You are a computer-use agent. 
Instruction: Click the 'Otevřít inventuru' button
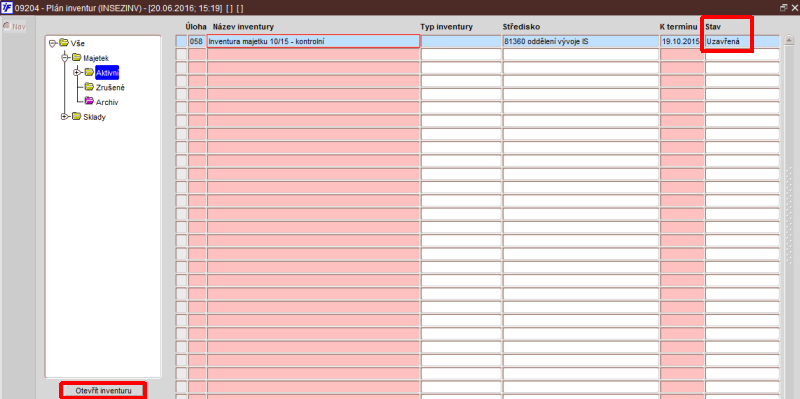[x=103, y=391]
